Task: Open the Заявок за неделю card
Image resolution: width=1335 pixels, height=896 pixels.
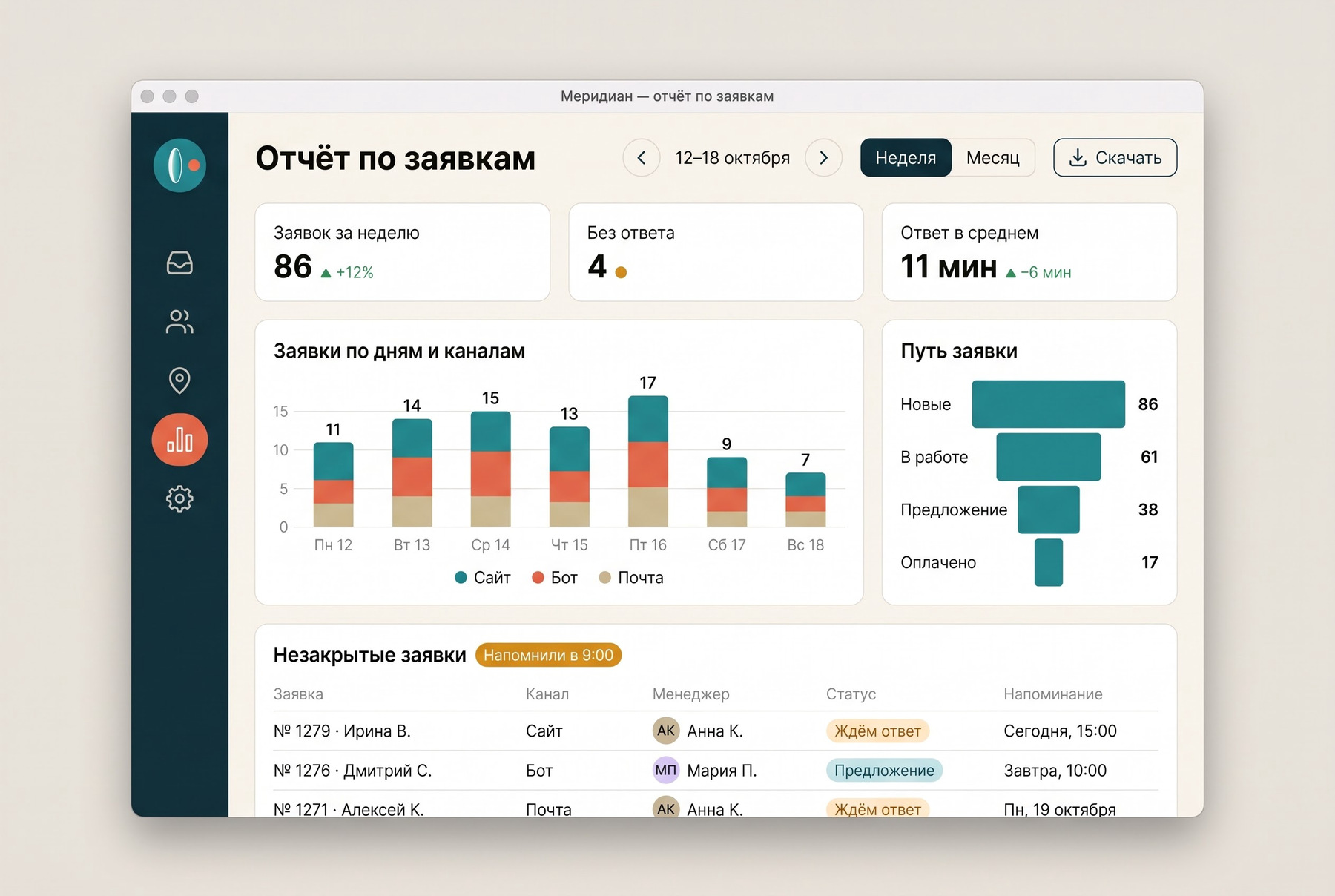Action: (x=402, y=252)
